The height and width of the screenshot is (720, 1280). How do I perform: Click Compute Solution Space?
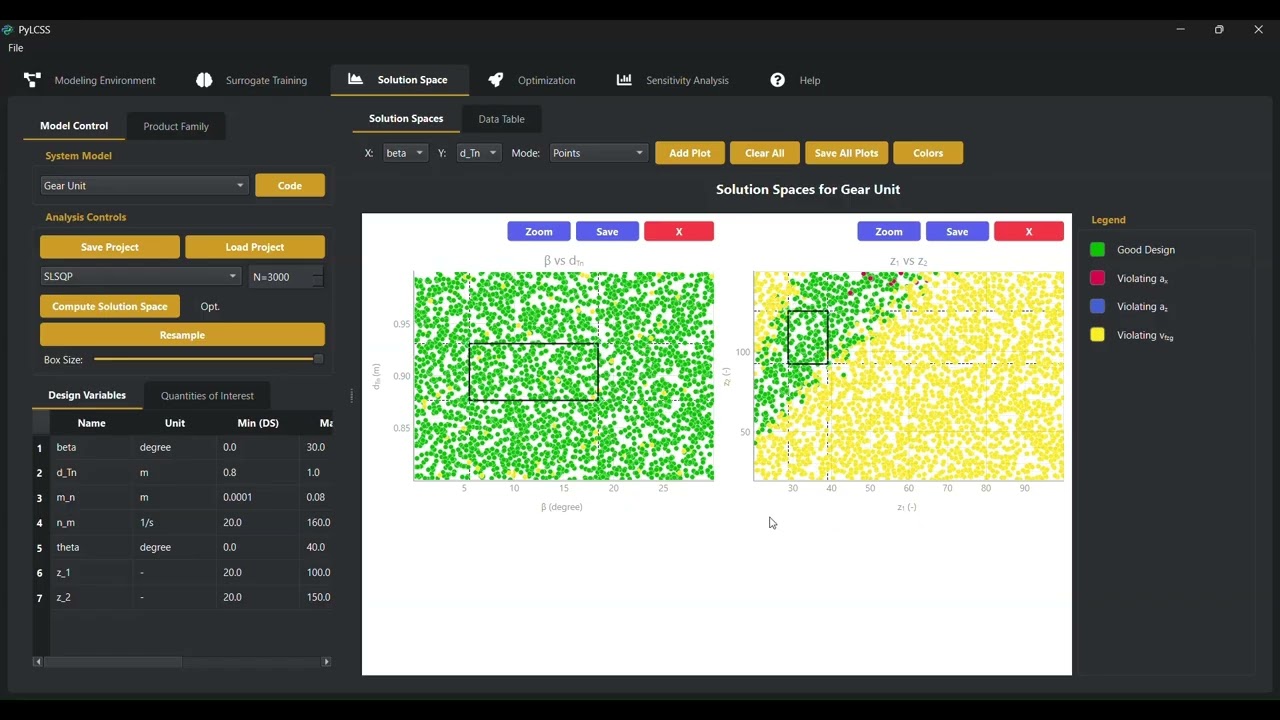[110, 306]
